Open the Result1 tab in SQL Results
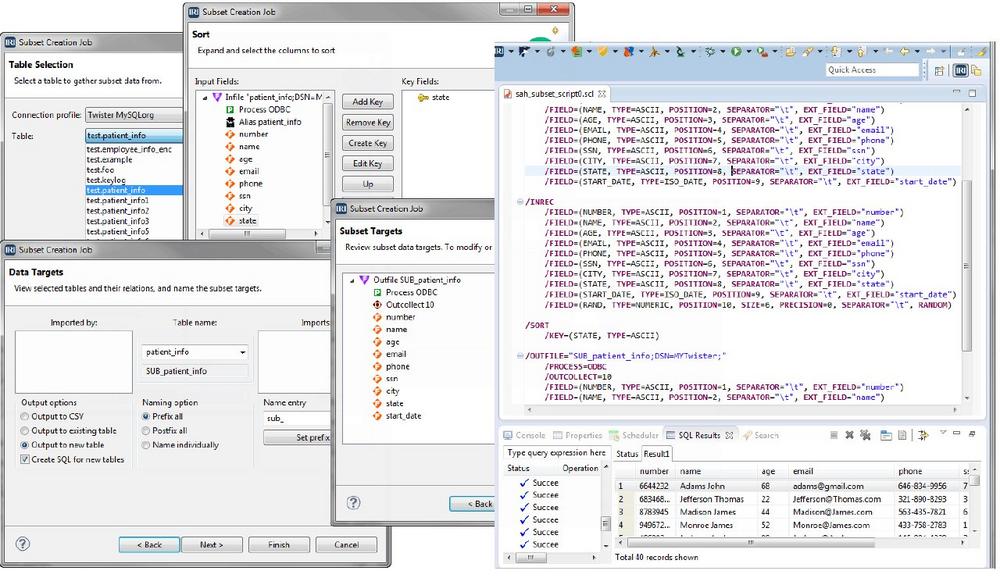 point(657,453)
